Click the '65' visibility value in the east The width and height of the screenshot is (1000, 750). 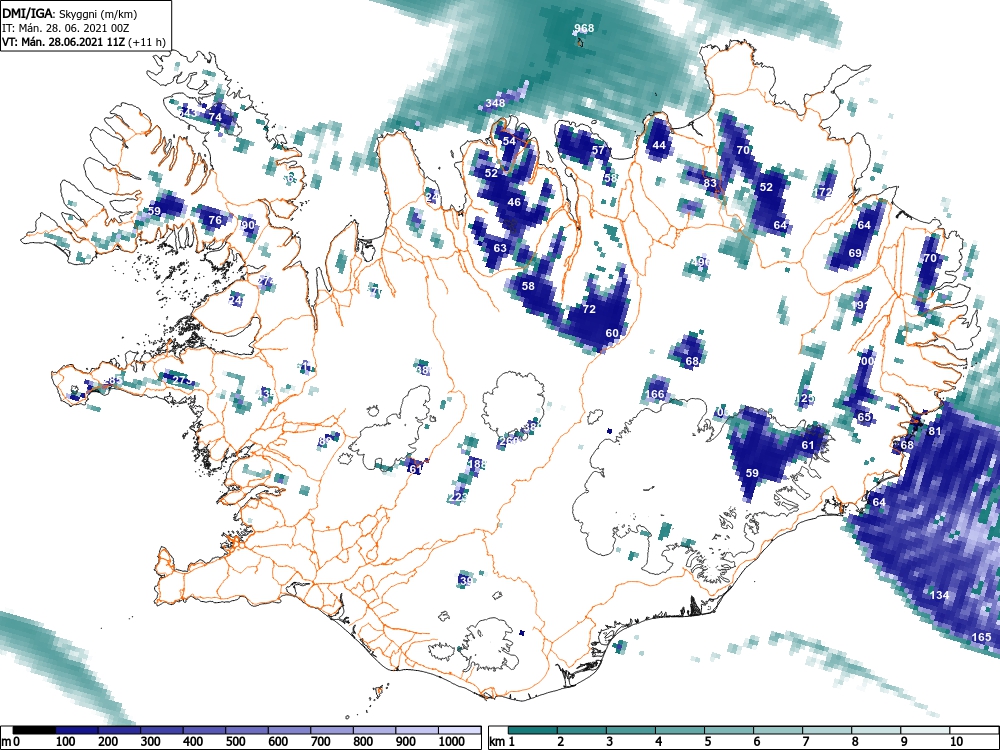pyautogui.click(x=864, y=417)
